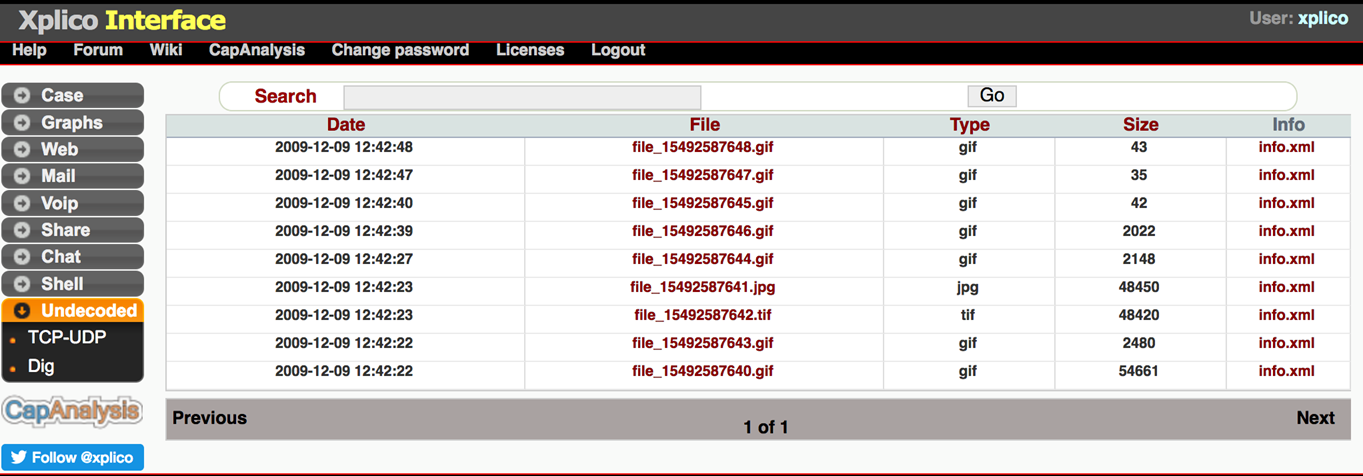The image size is (1363, 476).
Task: Sort by the File column header
Action: click(705, 125)
